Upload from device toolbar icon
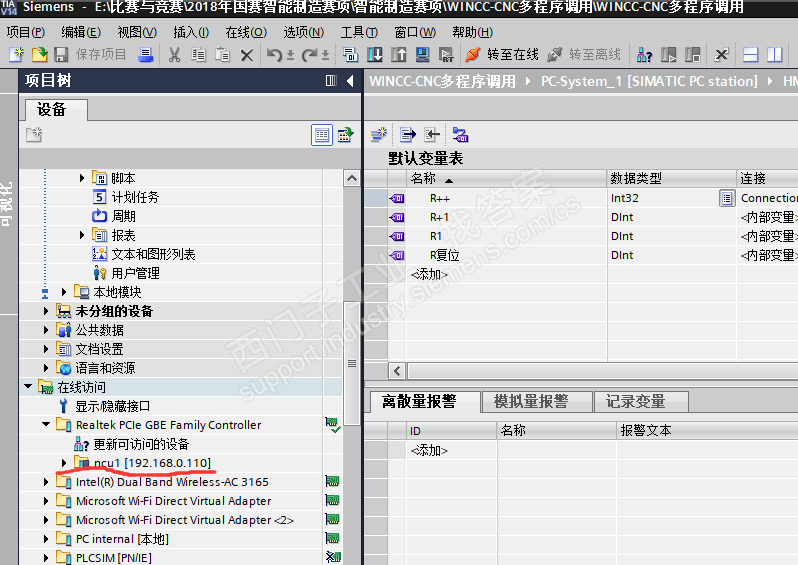 398,54
